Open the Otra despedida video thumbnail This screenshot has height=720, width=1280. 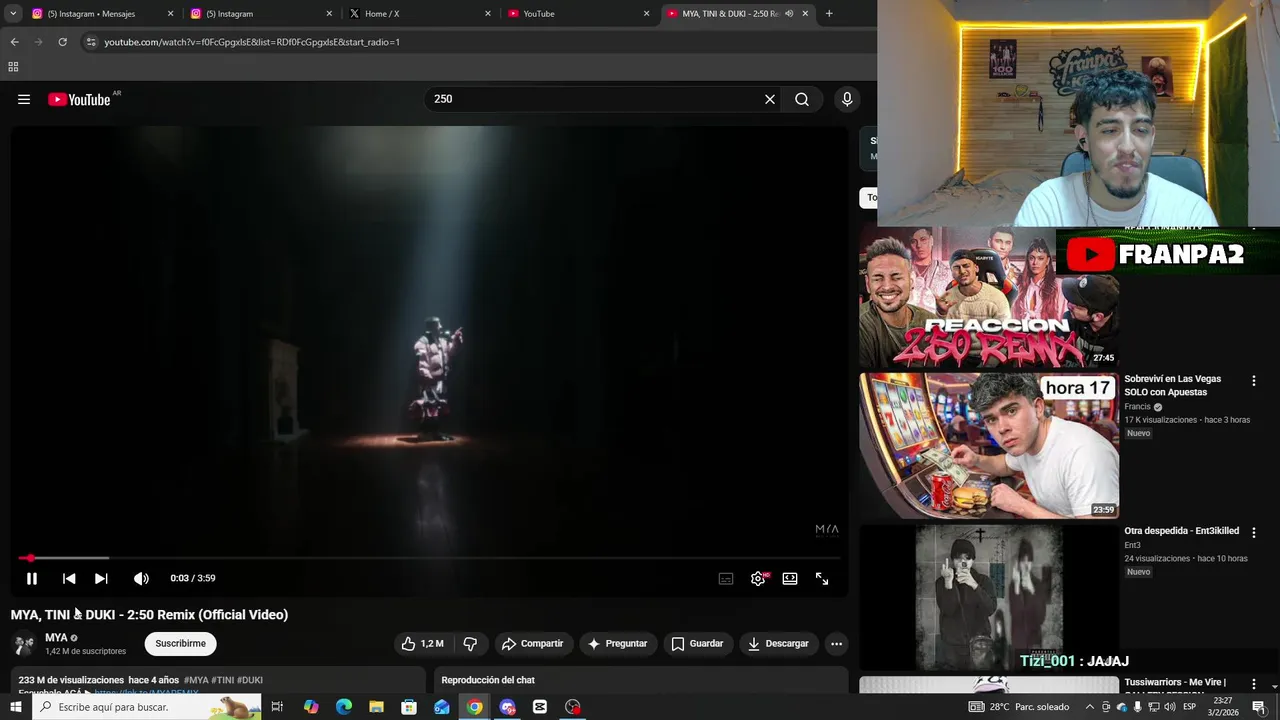click(x=988, y=597)
